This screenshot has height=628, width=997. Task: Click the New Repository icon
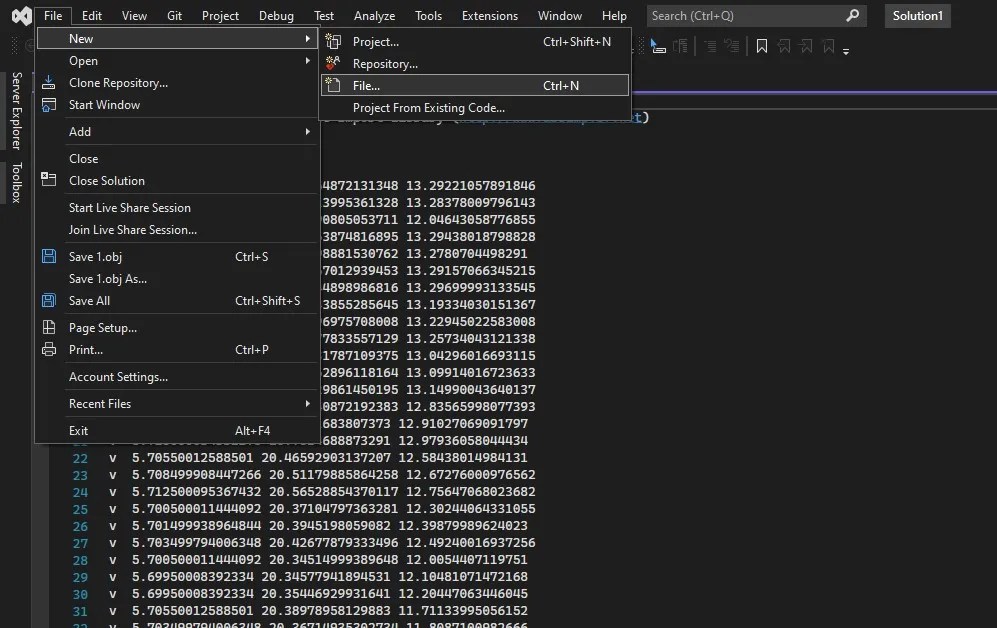tap(332, 63)
